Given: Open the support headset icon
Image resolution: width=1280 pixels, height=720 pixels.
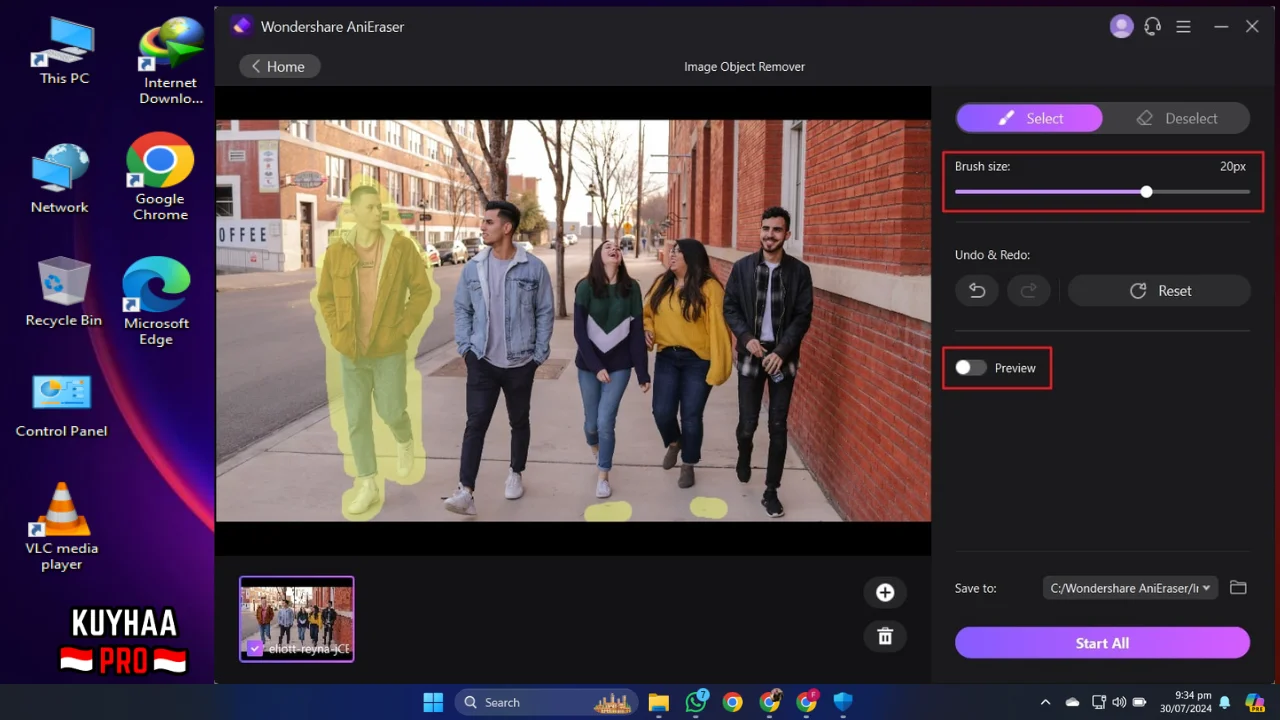Looking at the screenshot, I should point(1152,27).
